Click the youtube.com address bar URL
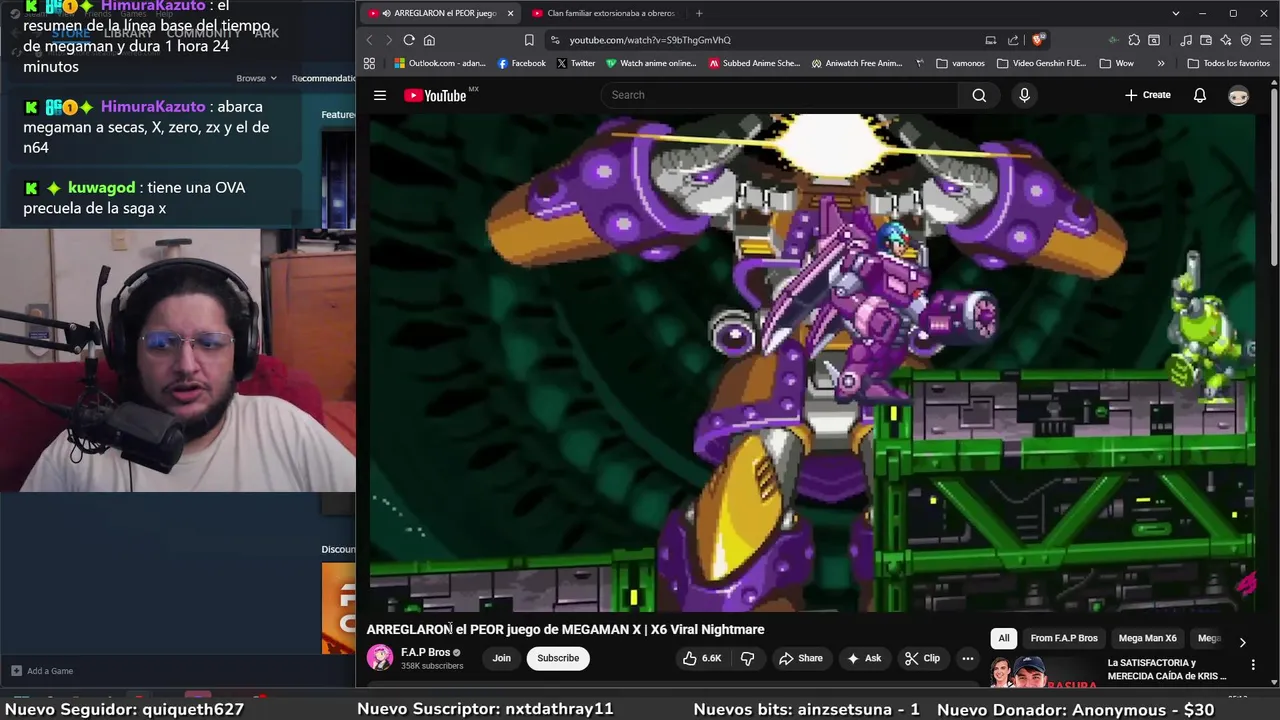Image resolution: width=1280 pixels, height=720 pixels. [x=650, y=40]
